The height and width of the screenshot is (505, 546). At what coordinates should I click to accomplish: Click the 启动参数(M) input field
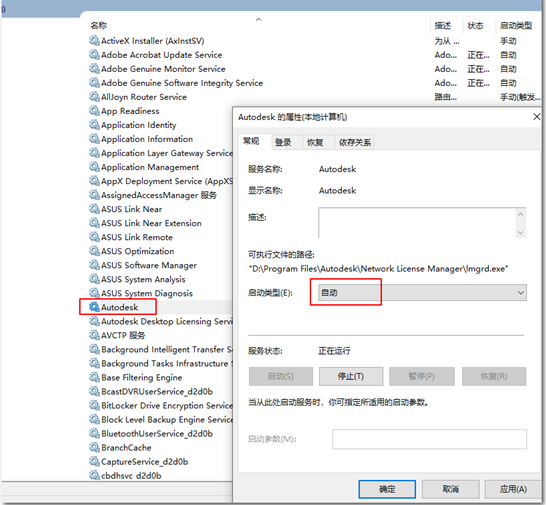pos(429,439)
